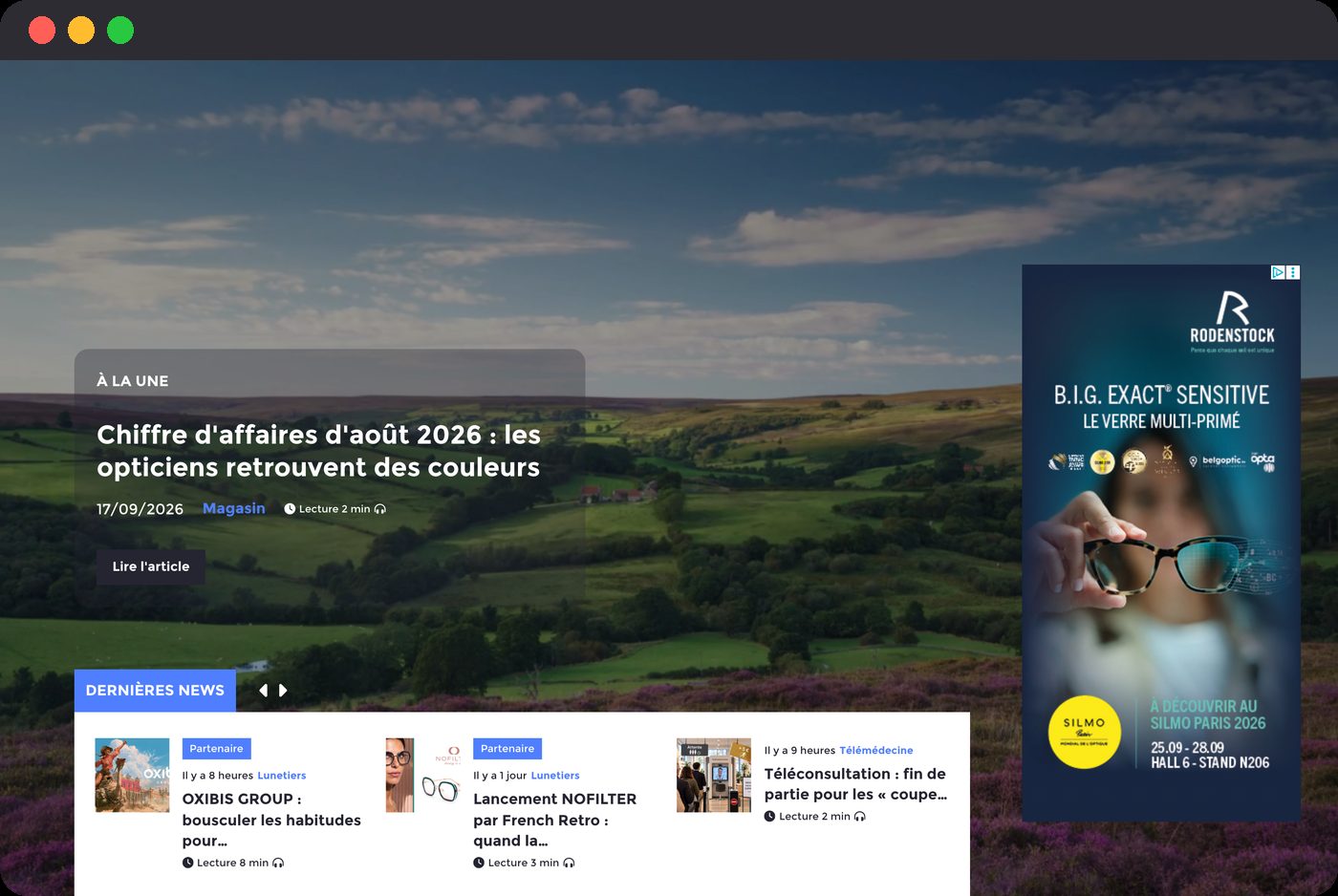1338x896 pixels.
Task: Click the Partenaire badge on the OXIBIS card
Action: coord(217,749)
